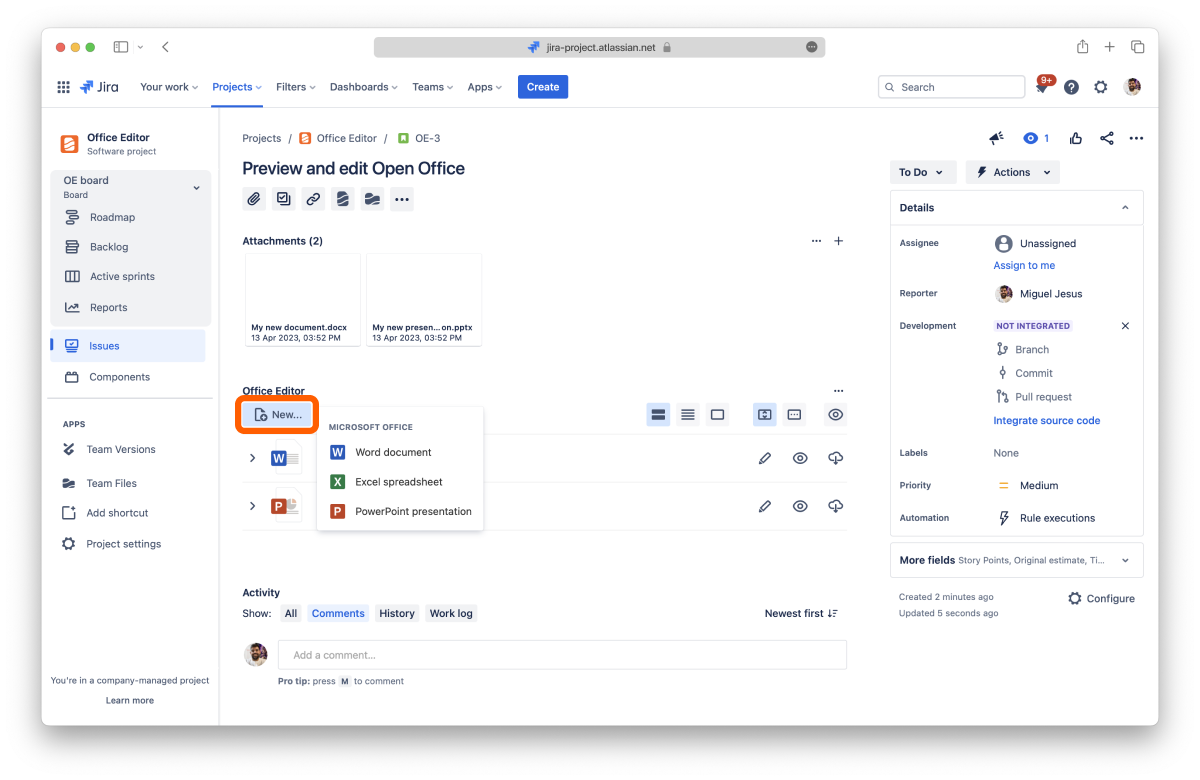Click the thumbs up vote icon
Image resolution: width=1200 pixels, height=780 pixels.
1076,138
